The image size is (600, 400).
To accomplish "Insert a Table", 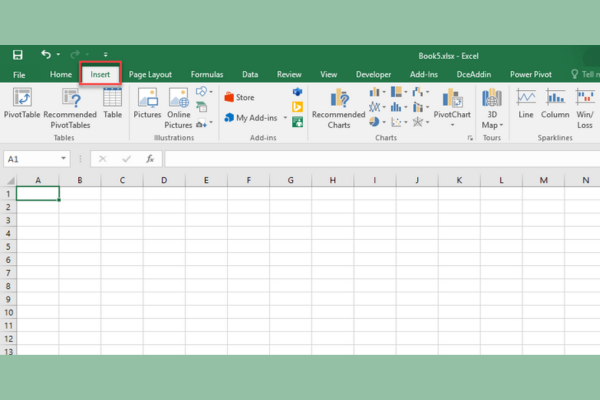I will tap(112, 103).
